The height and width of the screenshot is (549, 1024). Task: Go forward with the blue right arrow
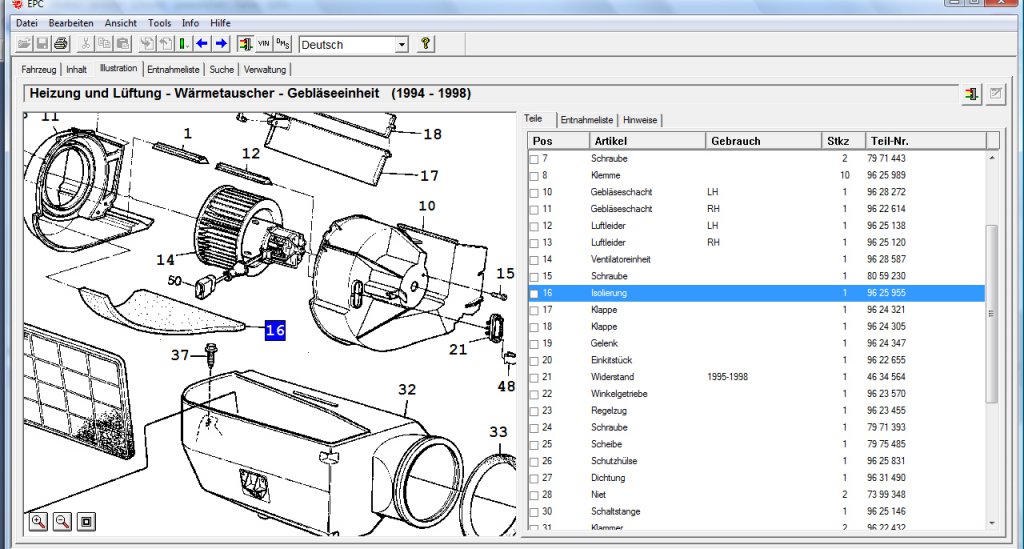[x=221, y=44]
